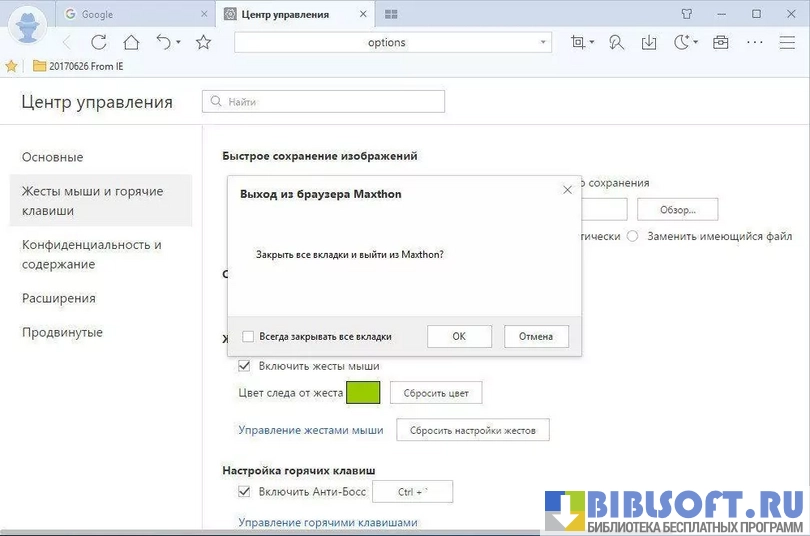810x536 pixels.
Task: Click the skin shirt icon in title bar
Action: [x=686, y=14]
